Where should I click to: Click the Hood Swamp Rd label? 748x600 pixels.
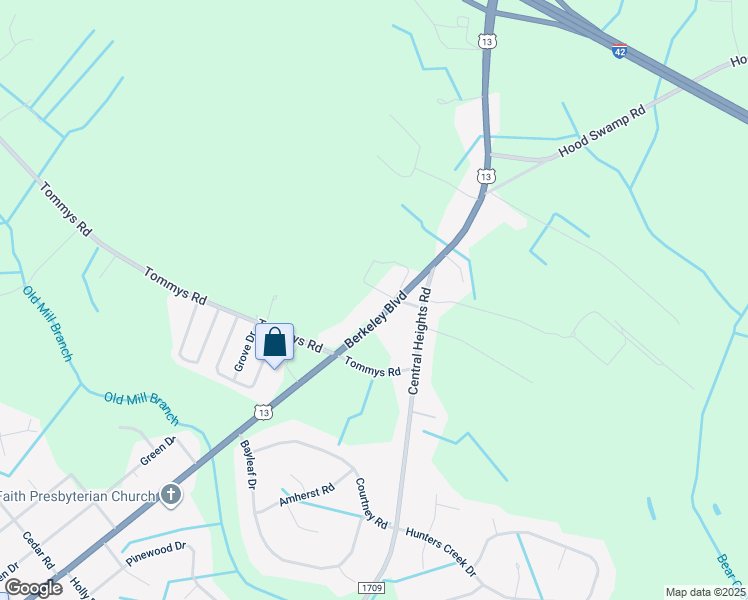[602, 131]
